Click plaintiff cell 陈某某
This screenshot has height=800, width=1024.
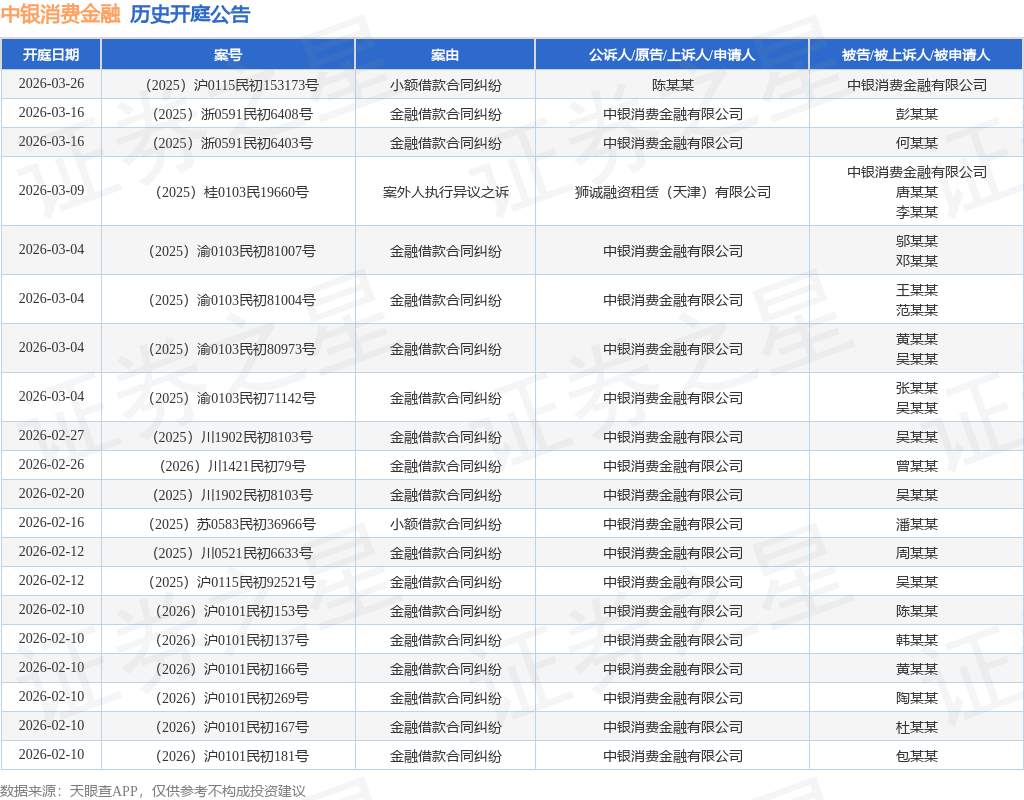tap(673, 85)
